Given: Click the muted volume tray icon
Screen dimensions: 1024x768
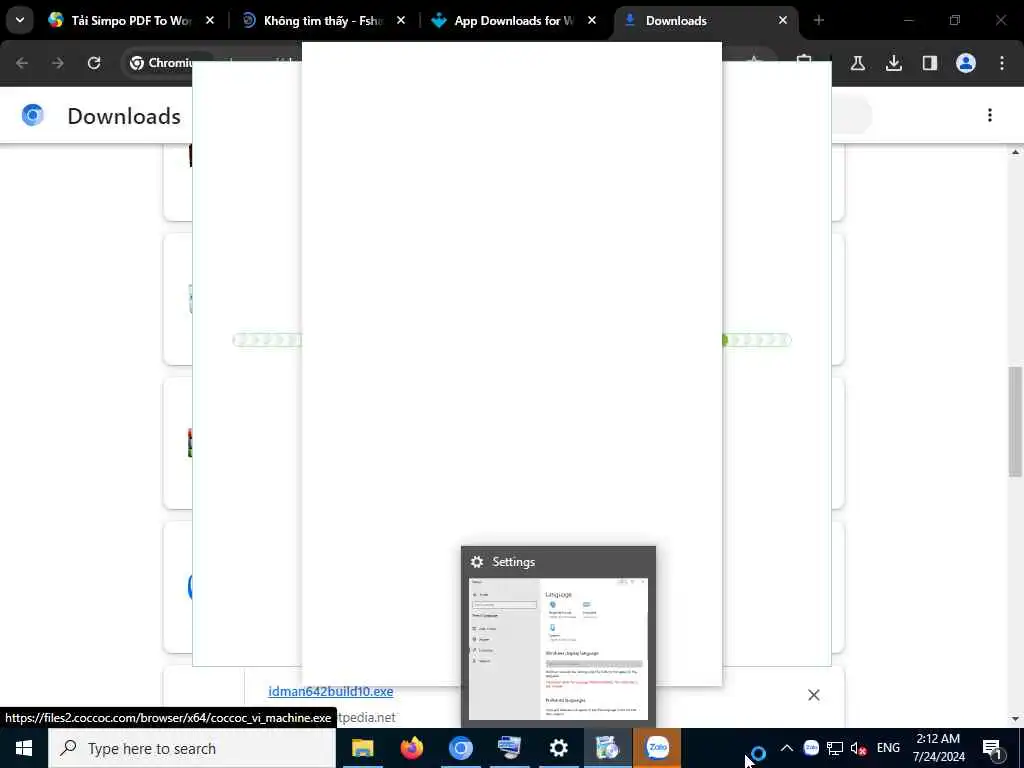Looking at the screenshot, I should click(x=858, y=748).
